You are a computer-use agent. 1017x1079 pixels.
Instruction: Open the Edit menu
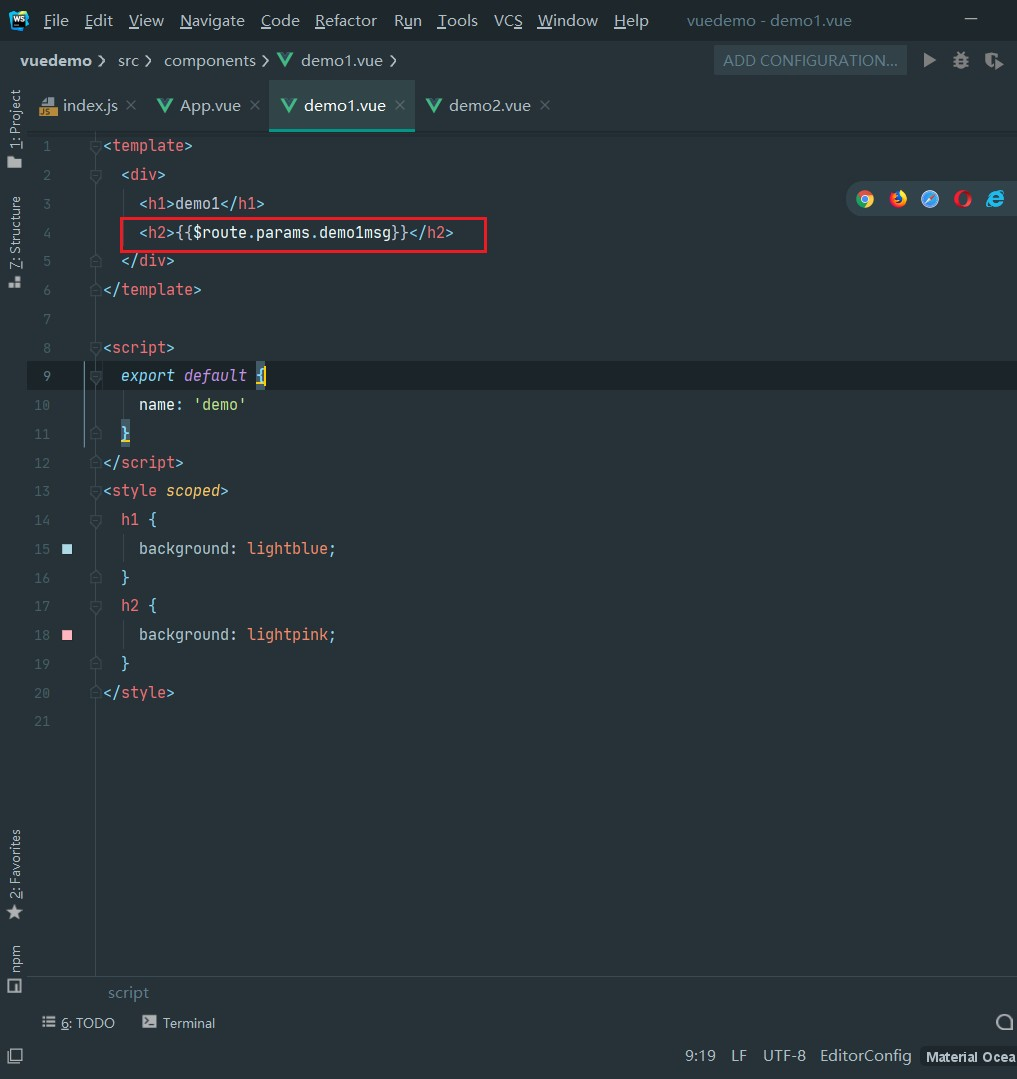98,21
